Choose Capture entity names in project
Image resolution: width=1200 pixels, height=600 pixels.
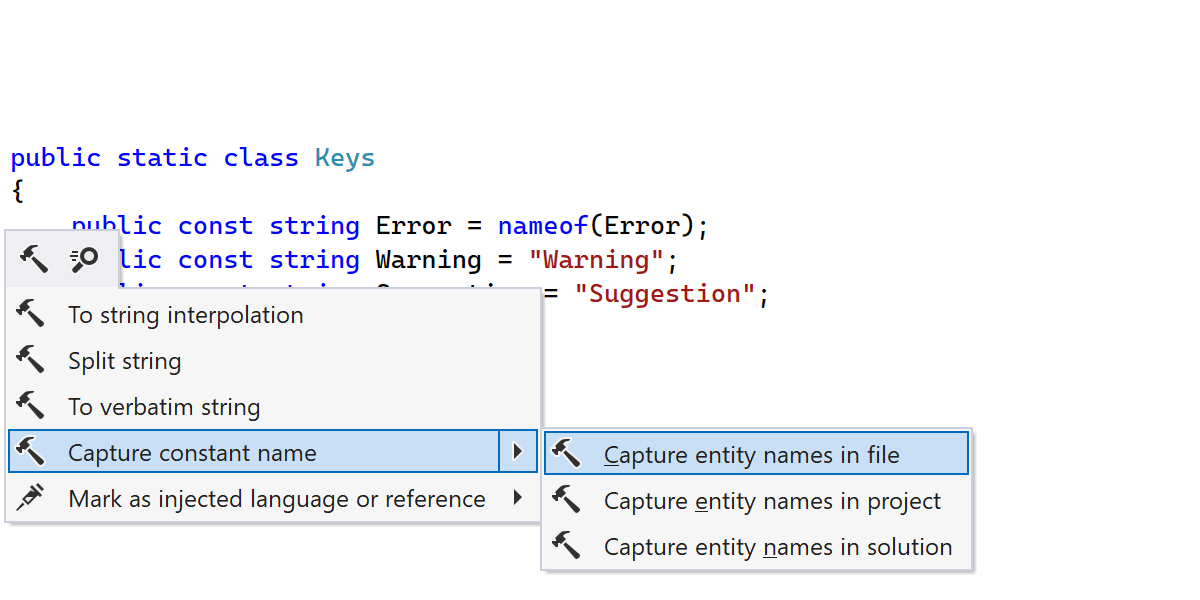coord(772,501)
